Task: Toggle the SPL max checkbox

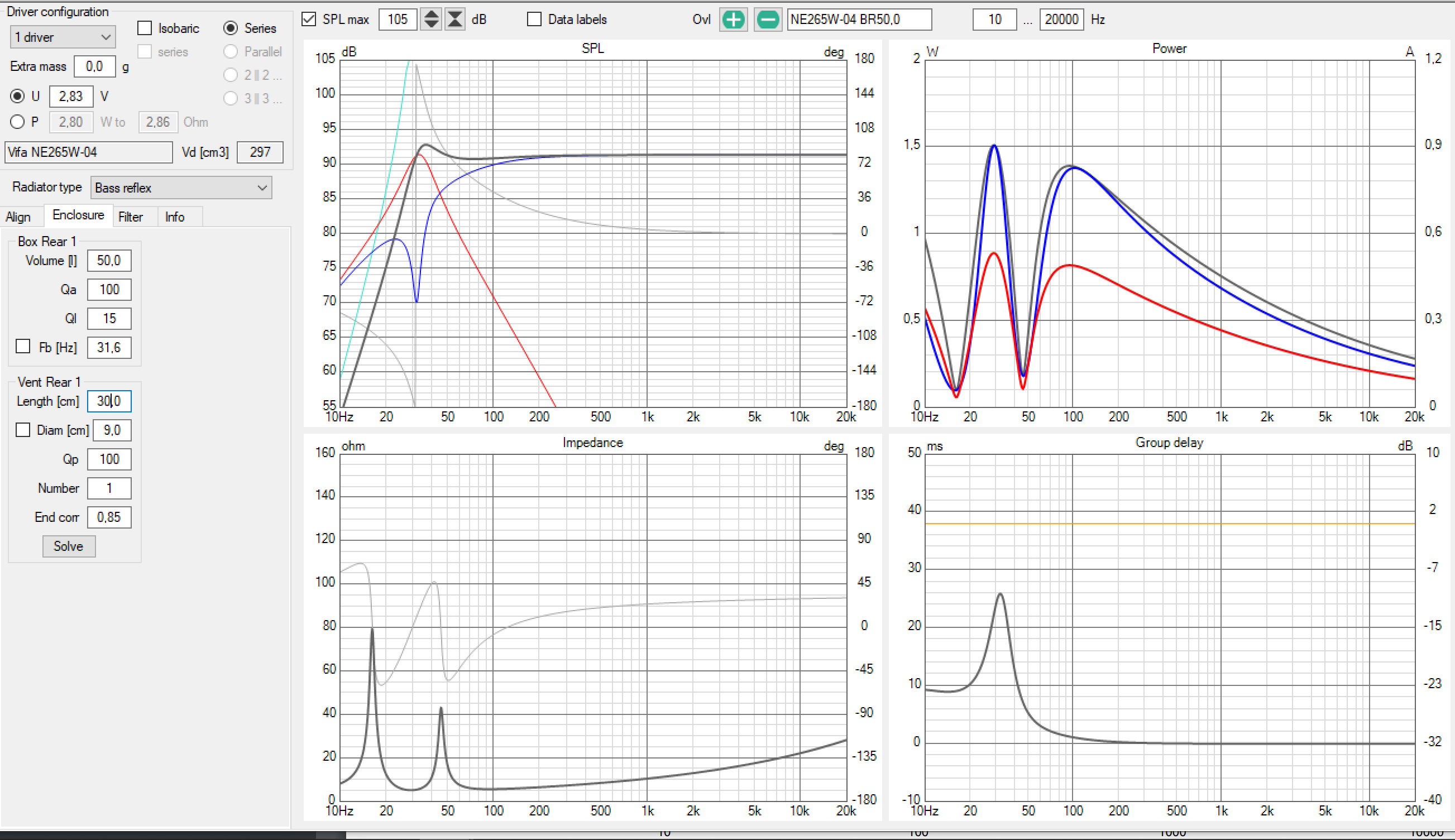Action: pyautogui.click(x=309, y=19)
